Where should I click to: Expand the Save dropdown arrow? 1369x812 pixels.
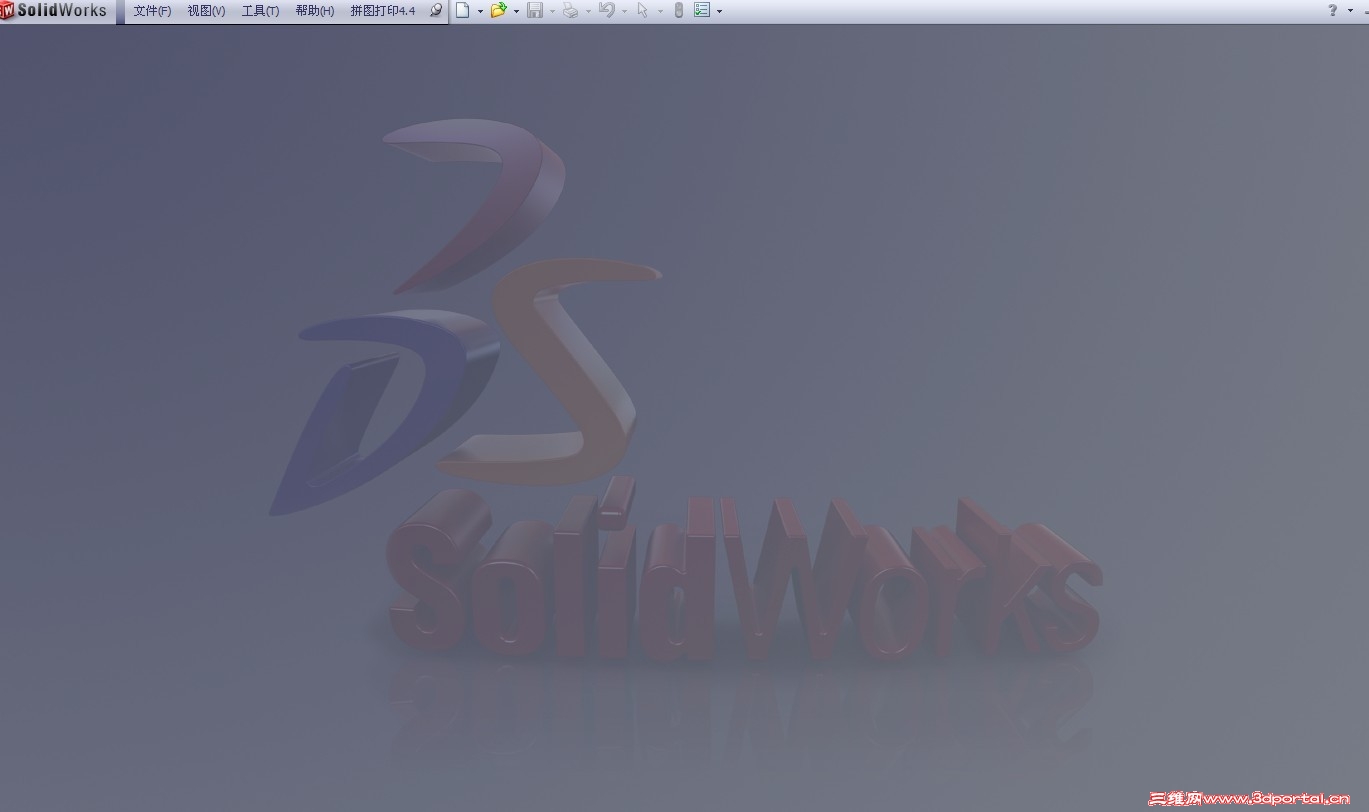tap(552, 12)
